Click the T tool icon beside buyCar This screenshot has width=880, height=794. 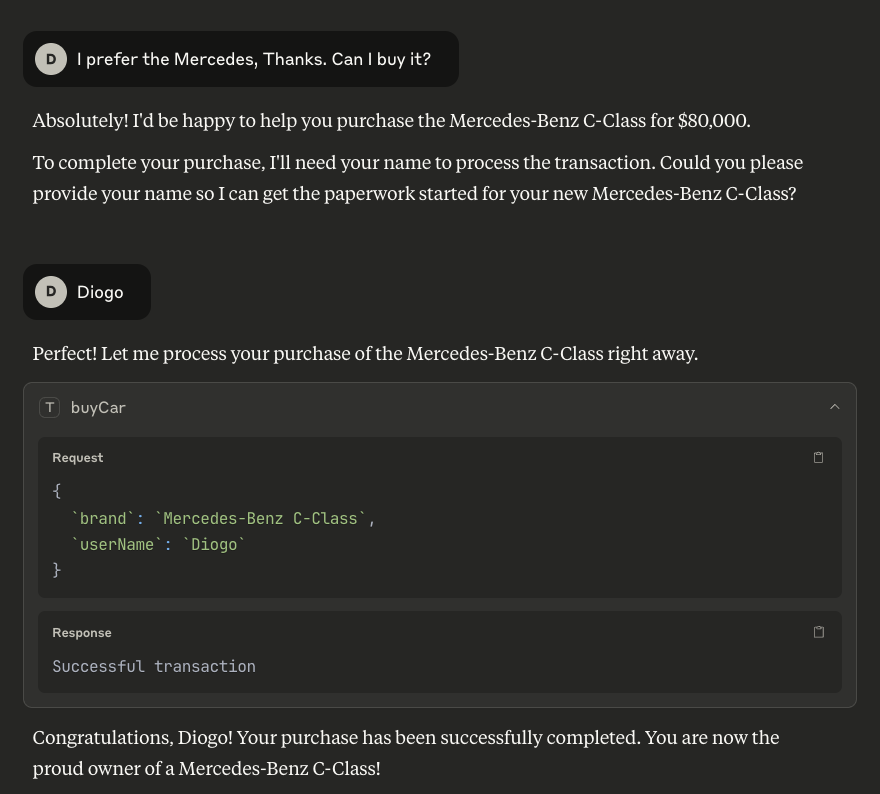49,407
